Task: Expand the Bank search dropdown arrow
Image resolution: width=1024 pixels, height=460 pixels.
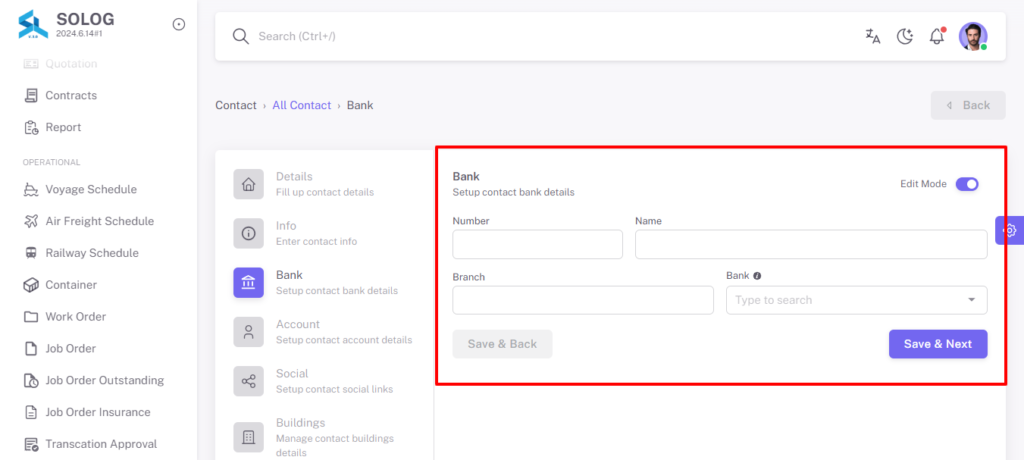Action: coord(972,300)
